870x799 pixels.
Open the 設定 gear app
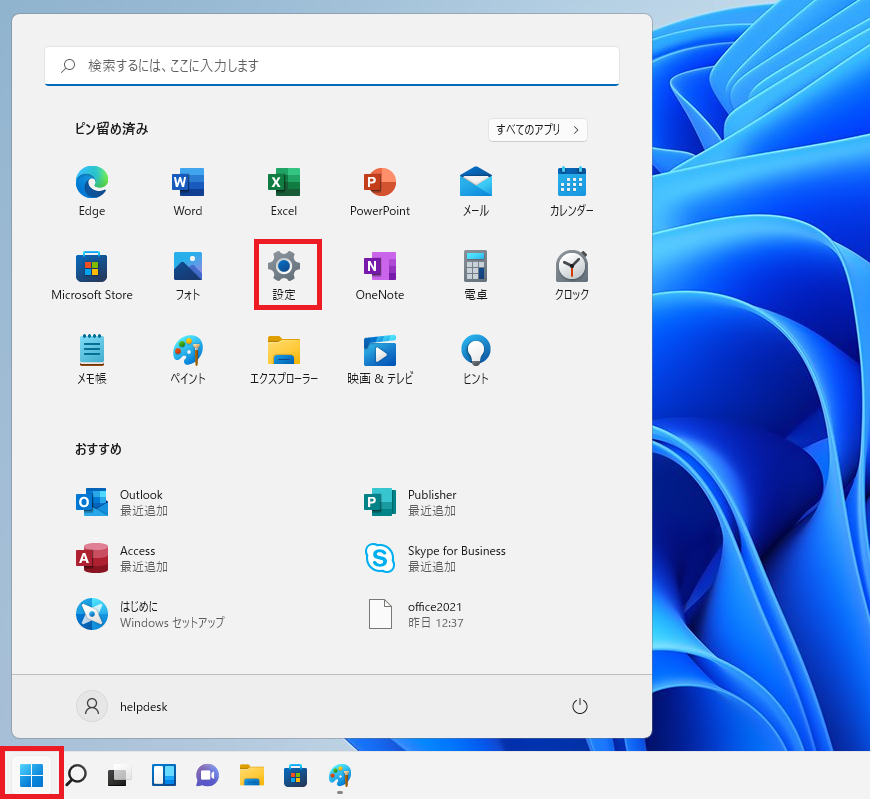[x=284, y=275]
